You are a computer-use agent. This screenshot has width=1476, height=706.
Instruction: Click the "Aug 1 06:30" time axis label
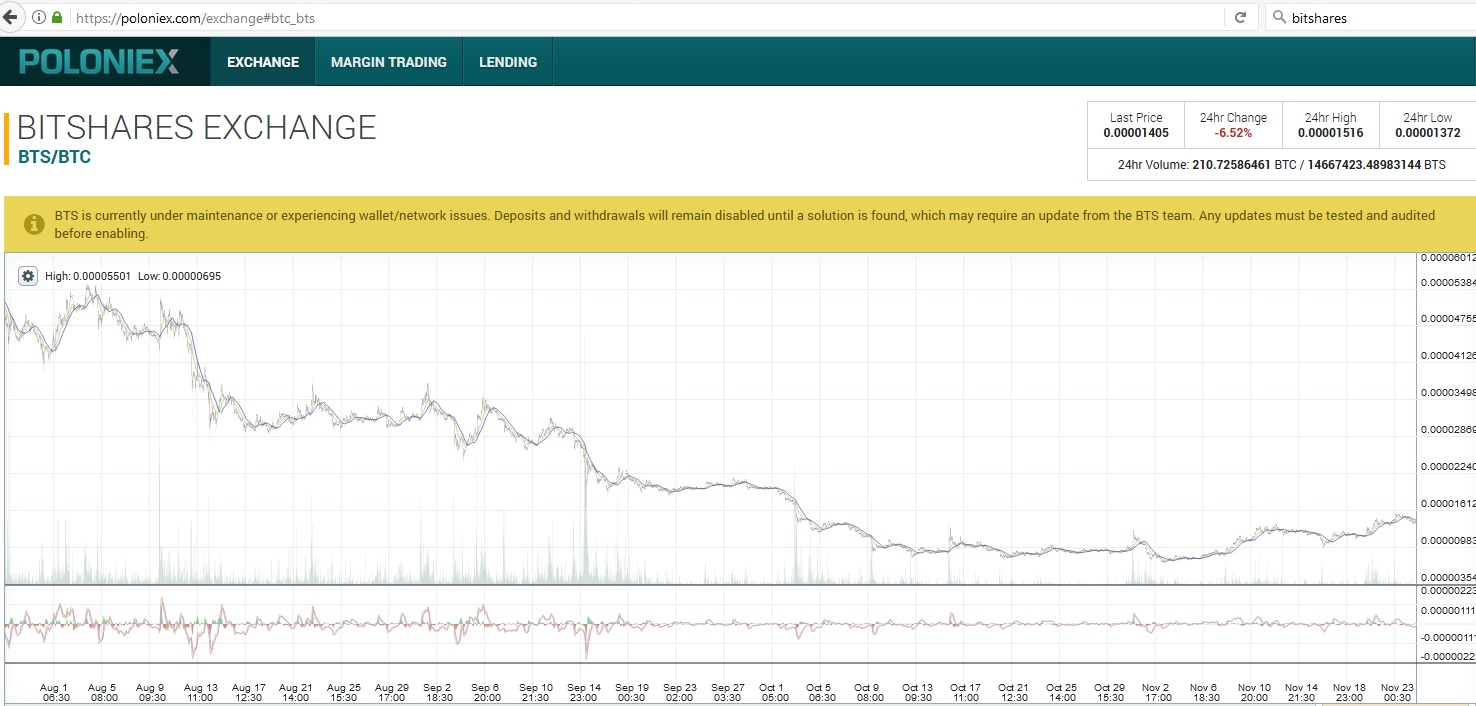click(x=55, y=692)
